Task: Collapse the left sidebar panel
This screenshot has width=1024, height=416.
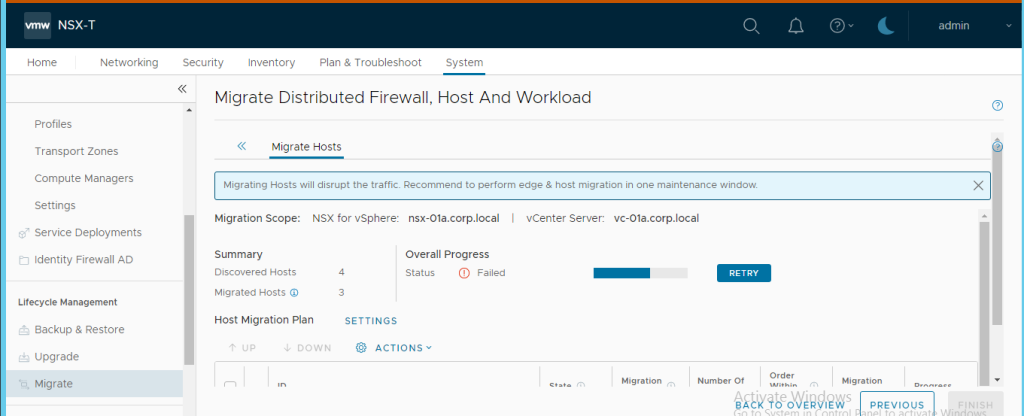Action: tap(182, 89)
